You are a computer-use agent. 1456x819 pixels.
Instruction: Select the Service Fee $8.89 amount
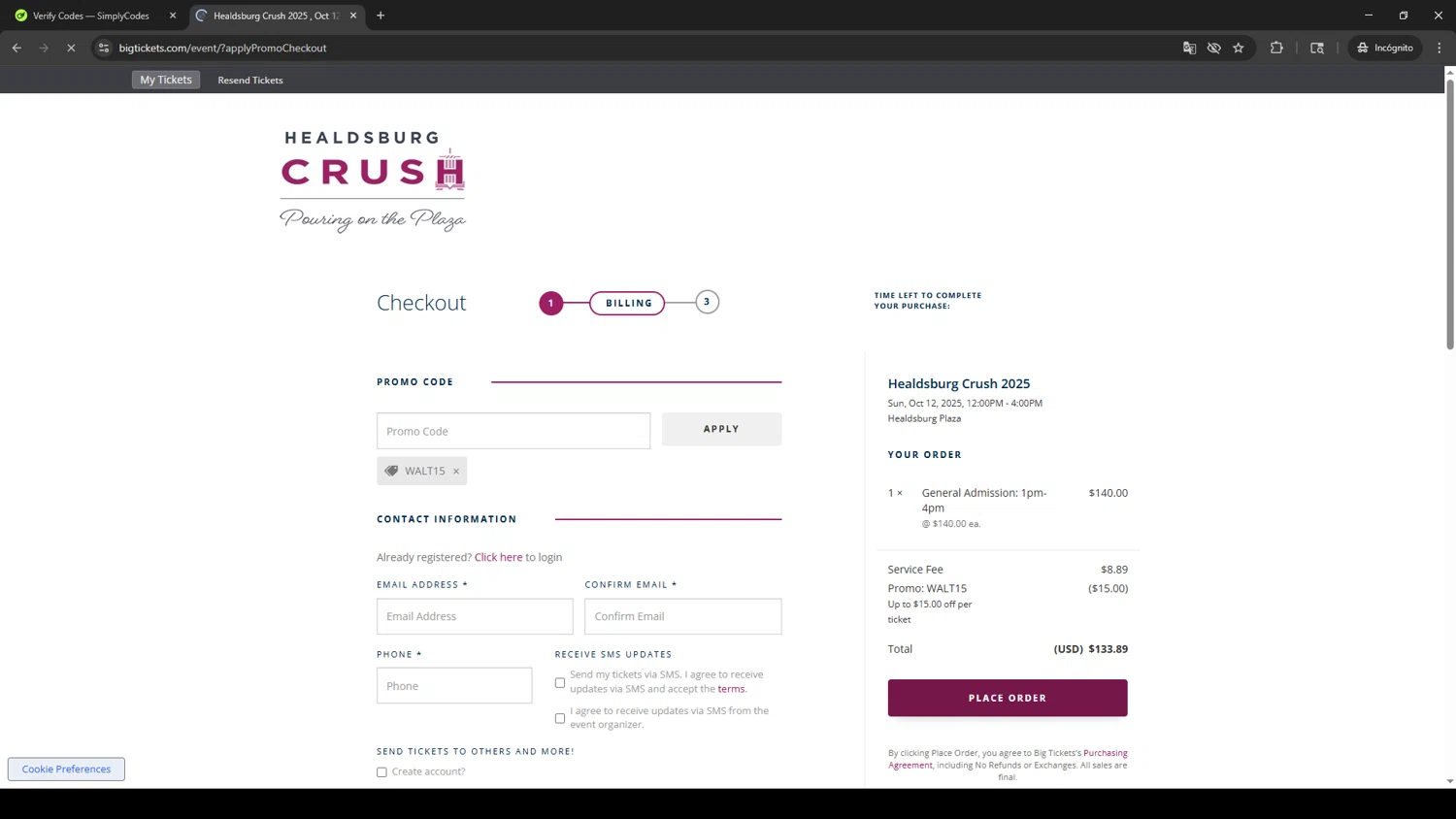tap(1114, 570)
